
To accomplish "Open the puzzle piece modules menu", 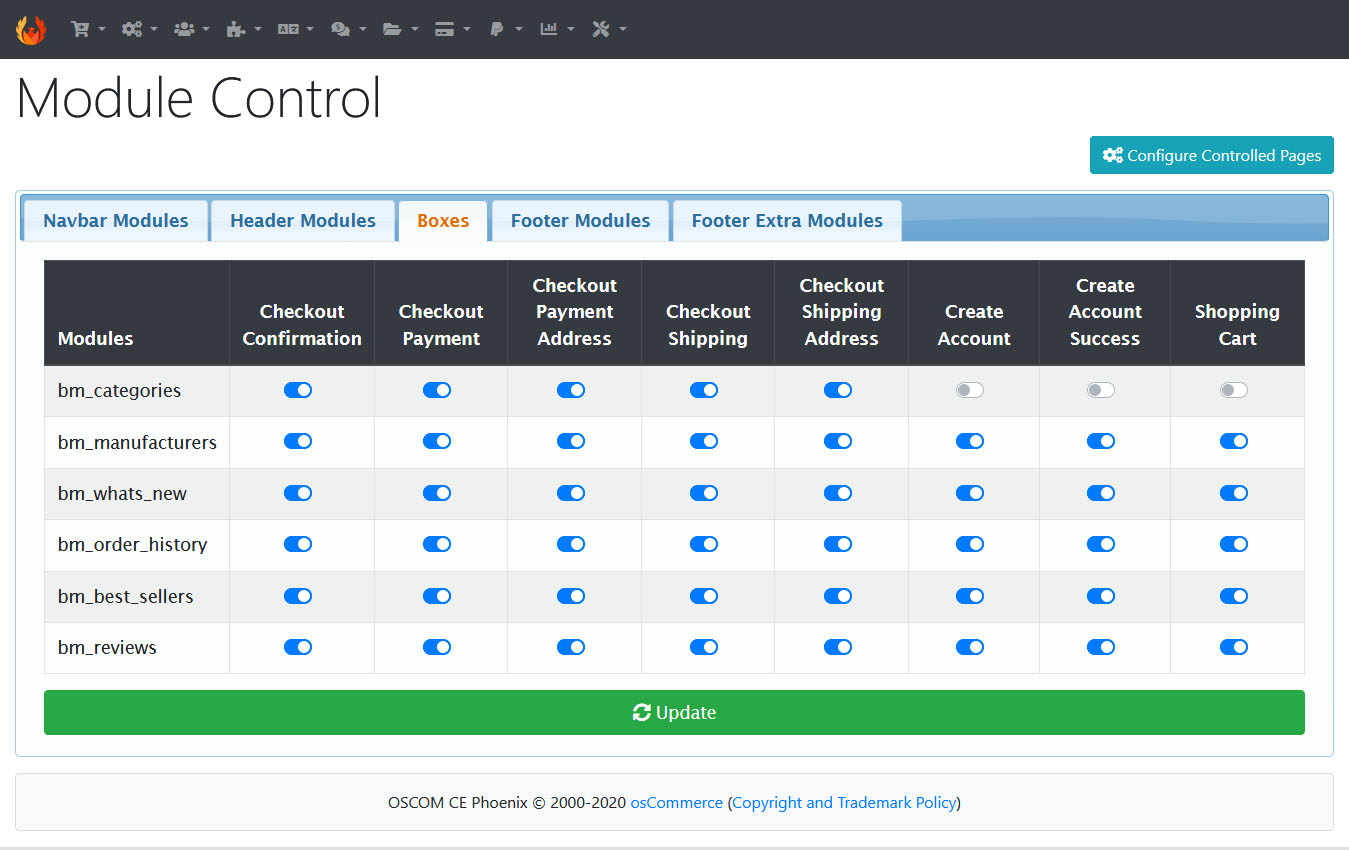I will [x=236, y=29].
